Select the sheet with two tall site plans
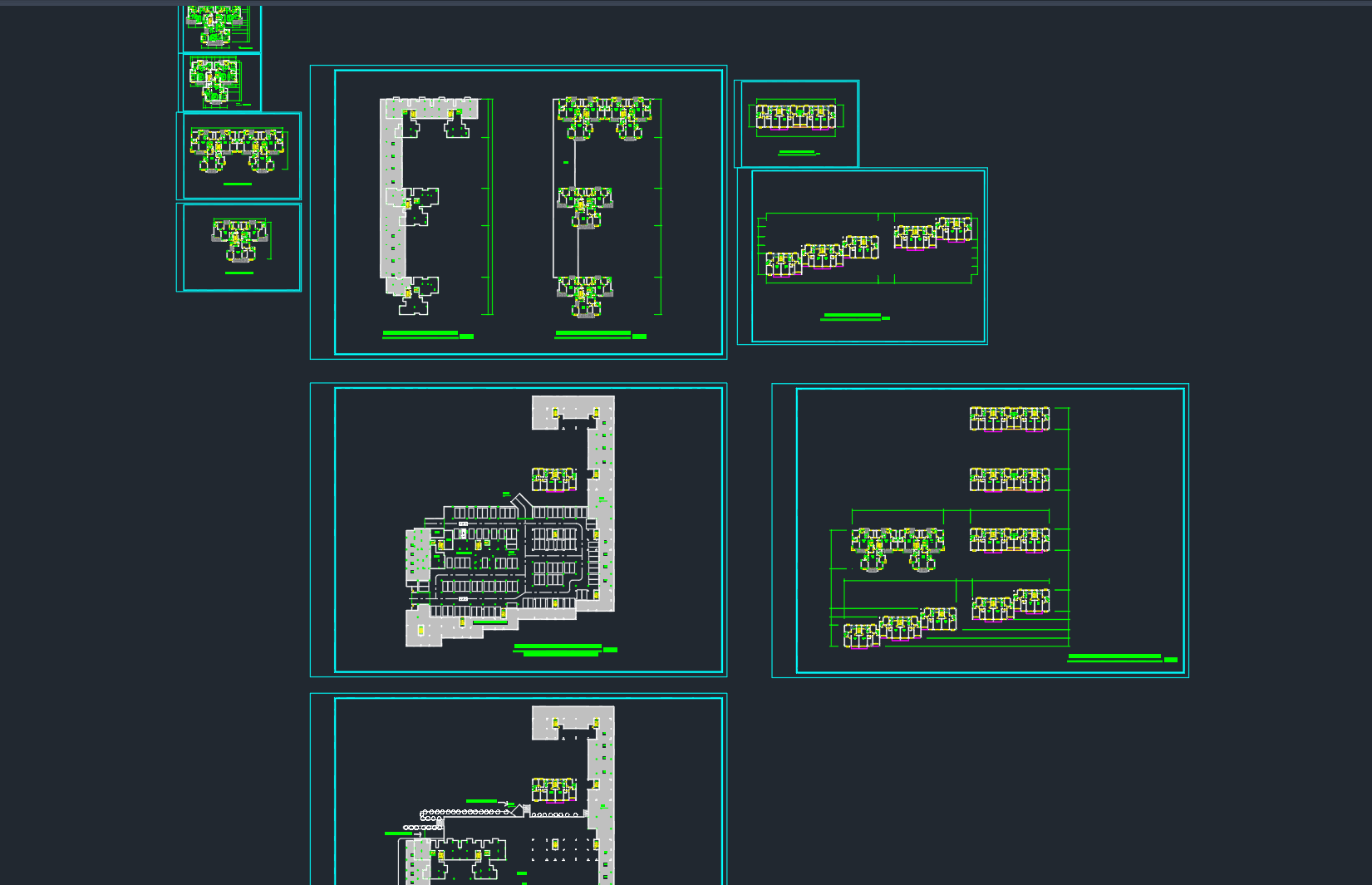1372x885 pixels. (519, 213)
